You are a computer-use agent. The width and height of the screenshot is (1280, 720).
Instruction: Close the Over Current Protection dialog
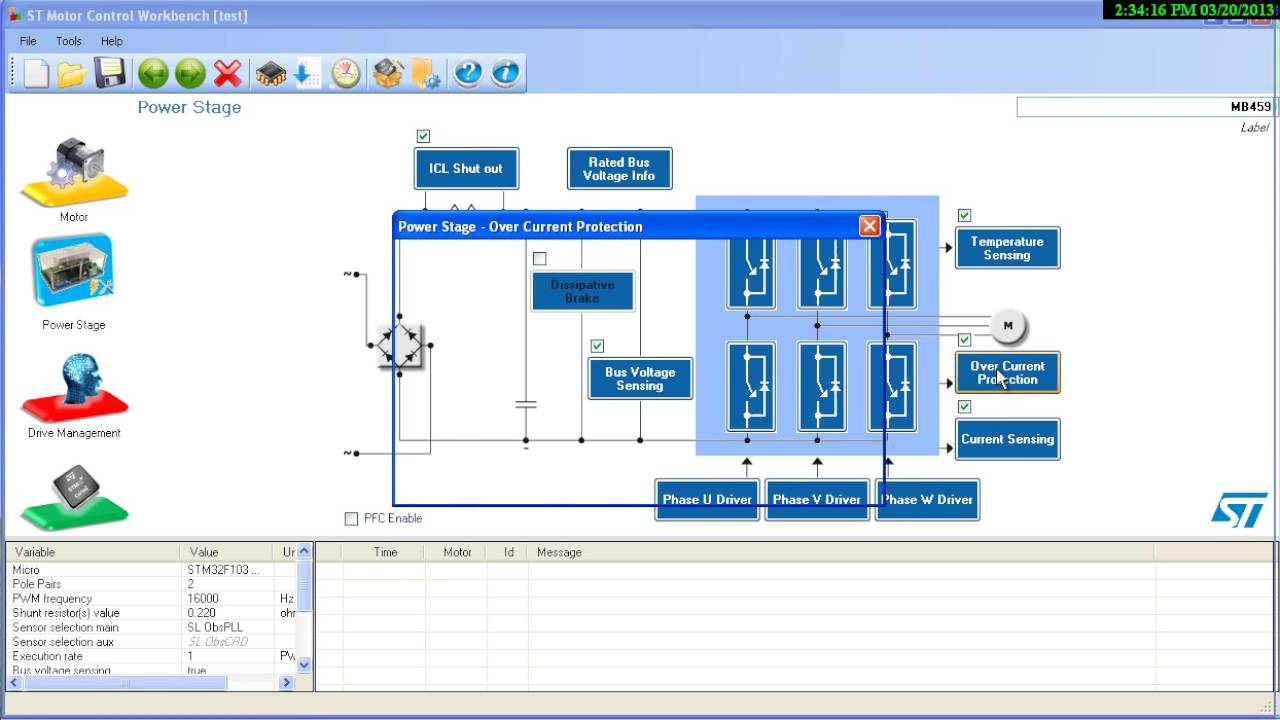coord(870,226)
